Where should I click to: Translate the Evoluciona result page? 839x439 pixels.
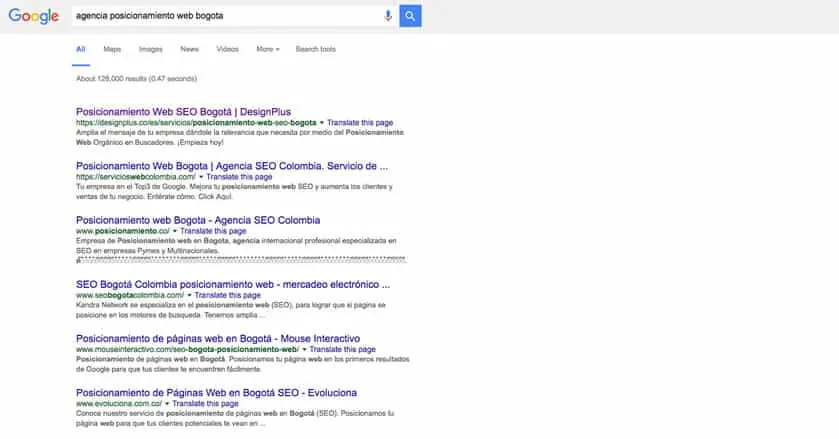point(205,404)
